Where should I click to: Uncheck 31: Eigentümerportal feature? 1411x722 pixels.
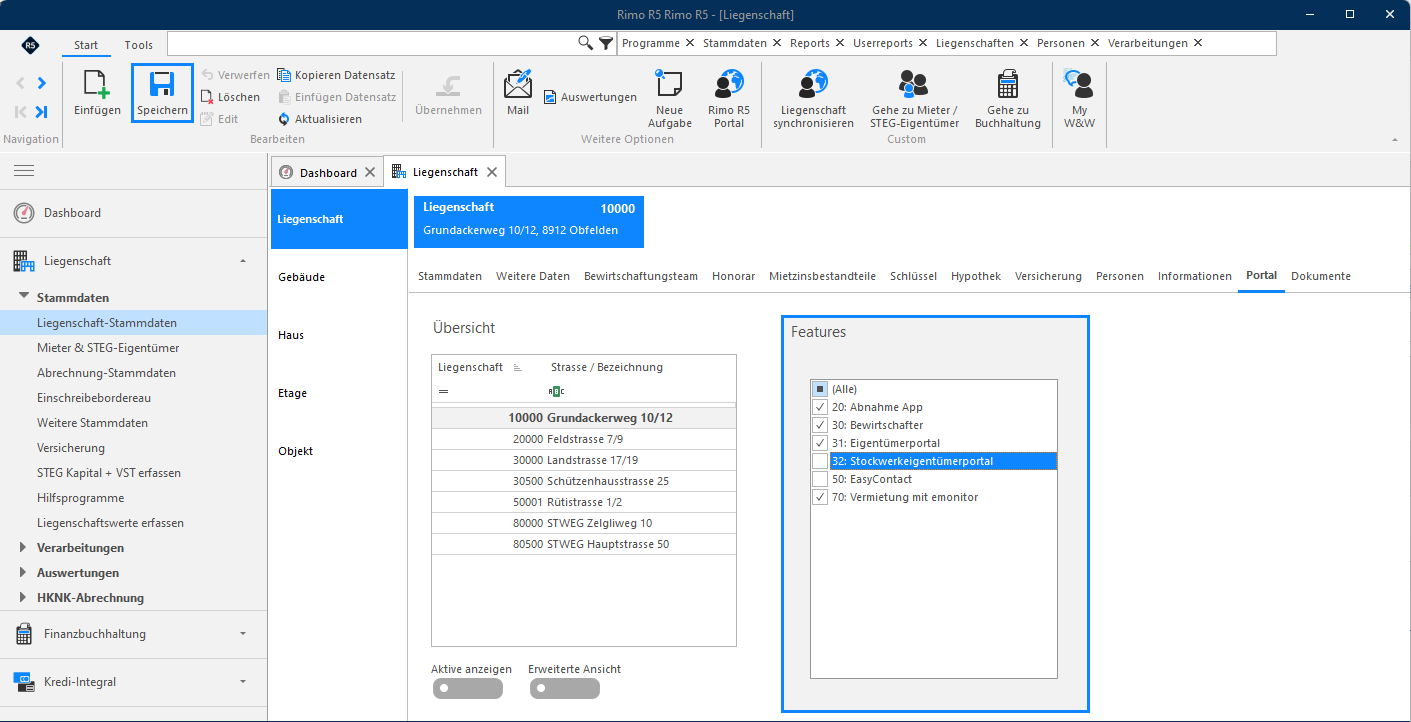pos(820,443)
